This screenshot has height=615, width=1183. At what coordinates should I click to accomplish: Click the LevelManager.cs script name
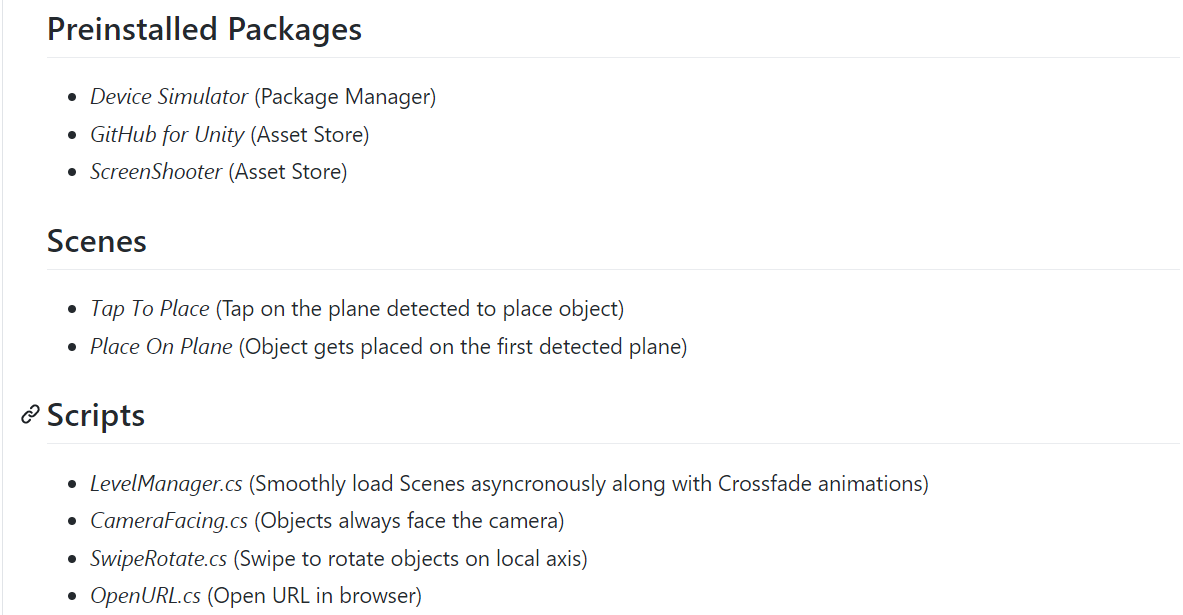166,484
